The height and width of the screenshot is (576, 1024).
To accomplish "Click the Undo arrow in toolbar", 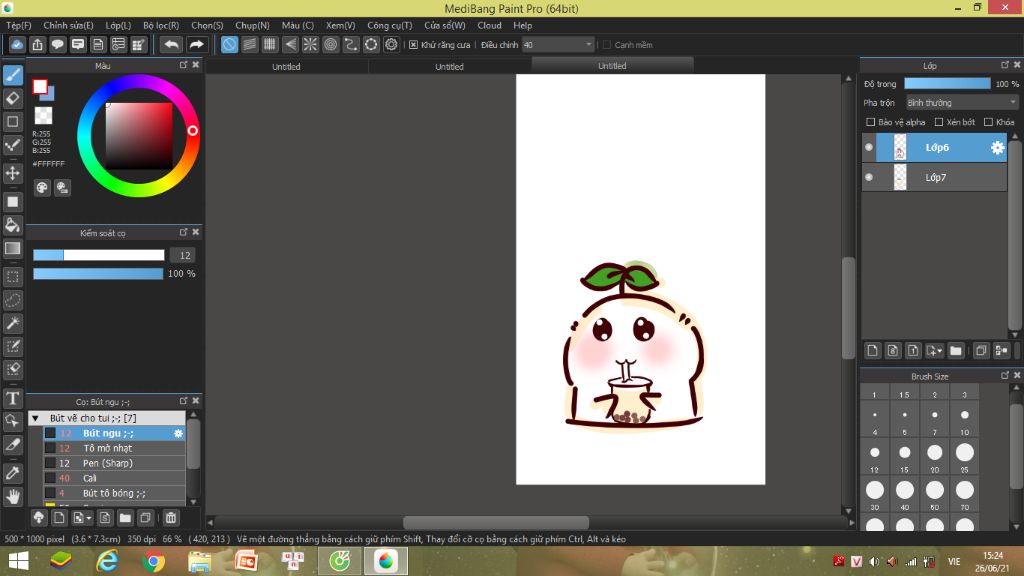I will (x=172, y=44).
